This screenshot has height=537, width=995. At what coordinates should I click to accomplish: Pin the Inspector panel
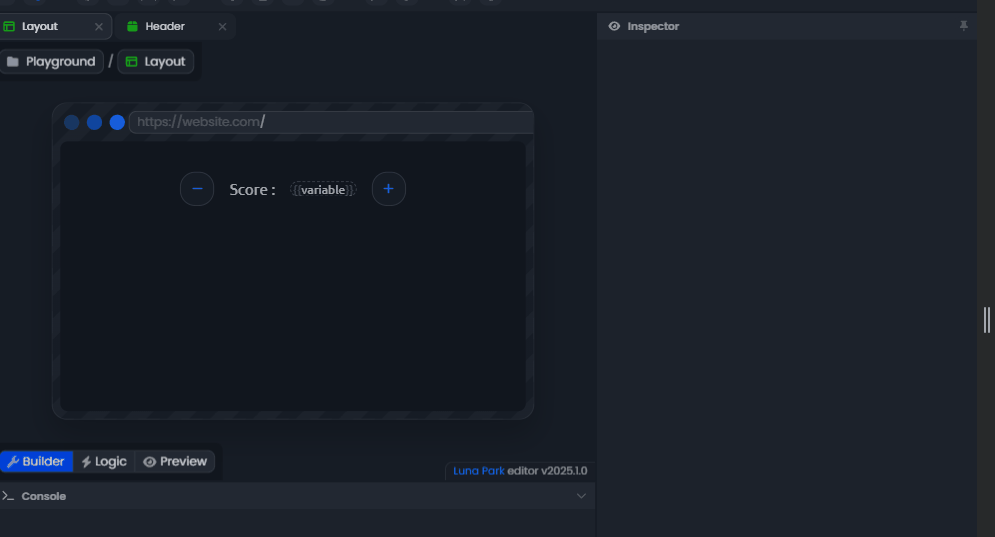[x=963, y=26]
